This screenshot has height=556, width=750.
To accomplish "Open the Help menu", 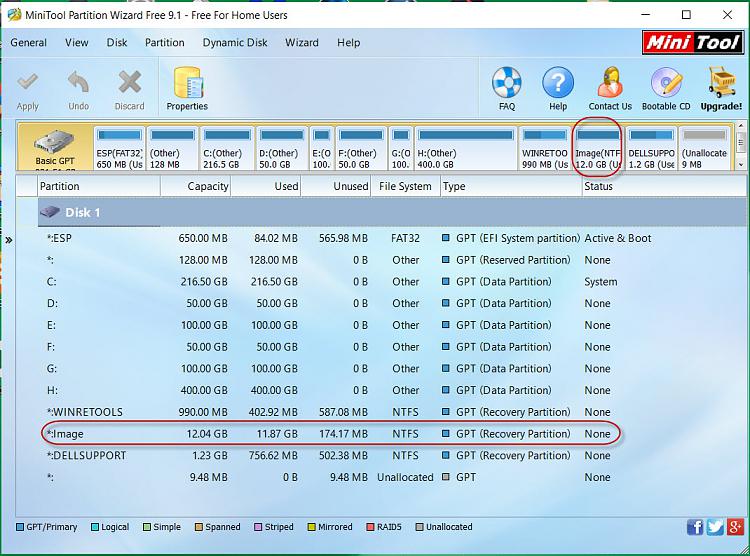I will (x=348, y=43).
